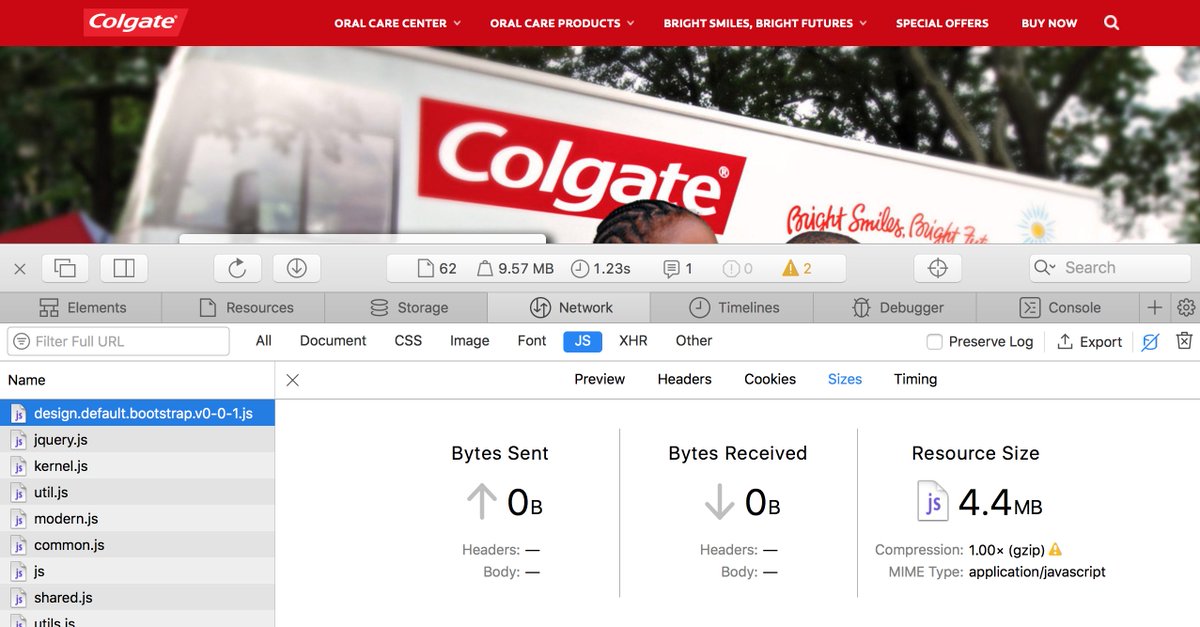The height and width of the screenshot is (627, 1200).
Task: Select the JS filter button
Action: coord(583,341)
